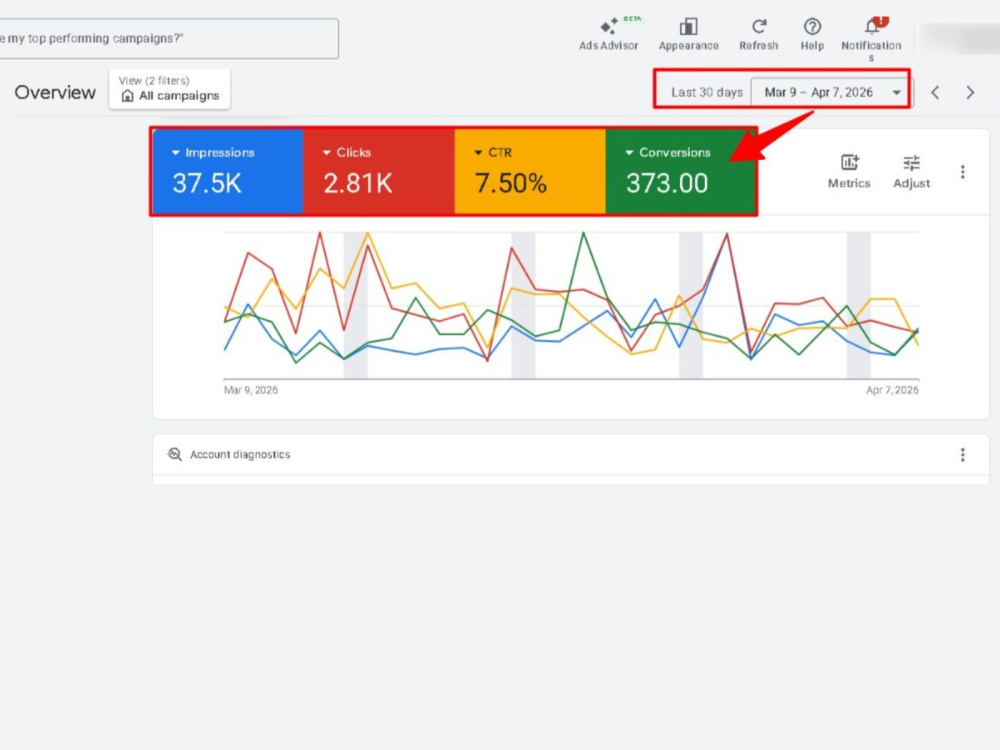Refresh the overview data
Viewport: 1000px width, 750px height.
758,34
